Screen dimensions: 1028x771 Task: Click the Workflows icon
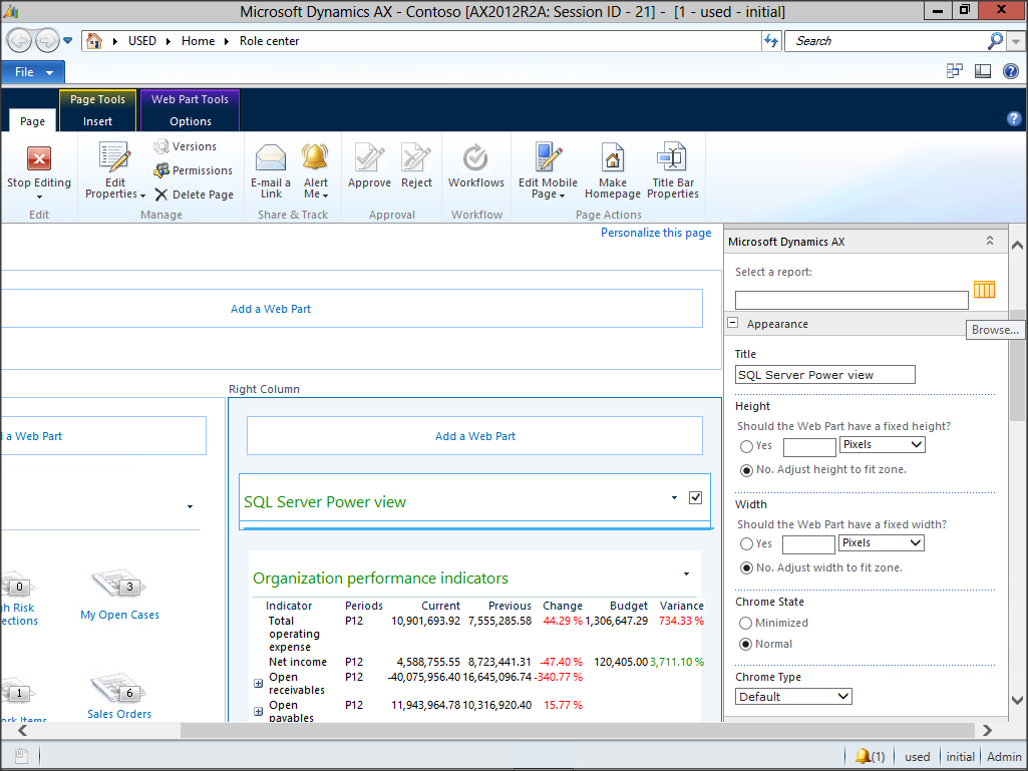[476, 159]
